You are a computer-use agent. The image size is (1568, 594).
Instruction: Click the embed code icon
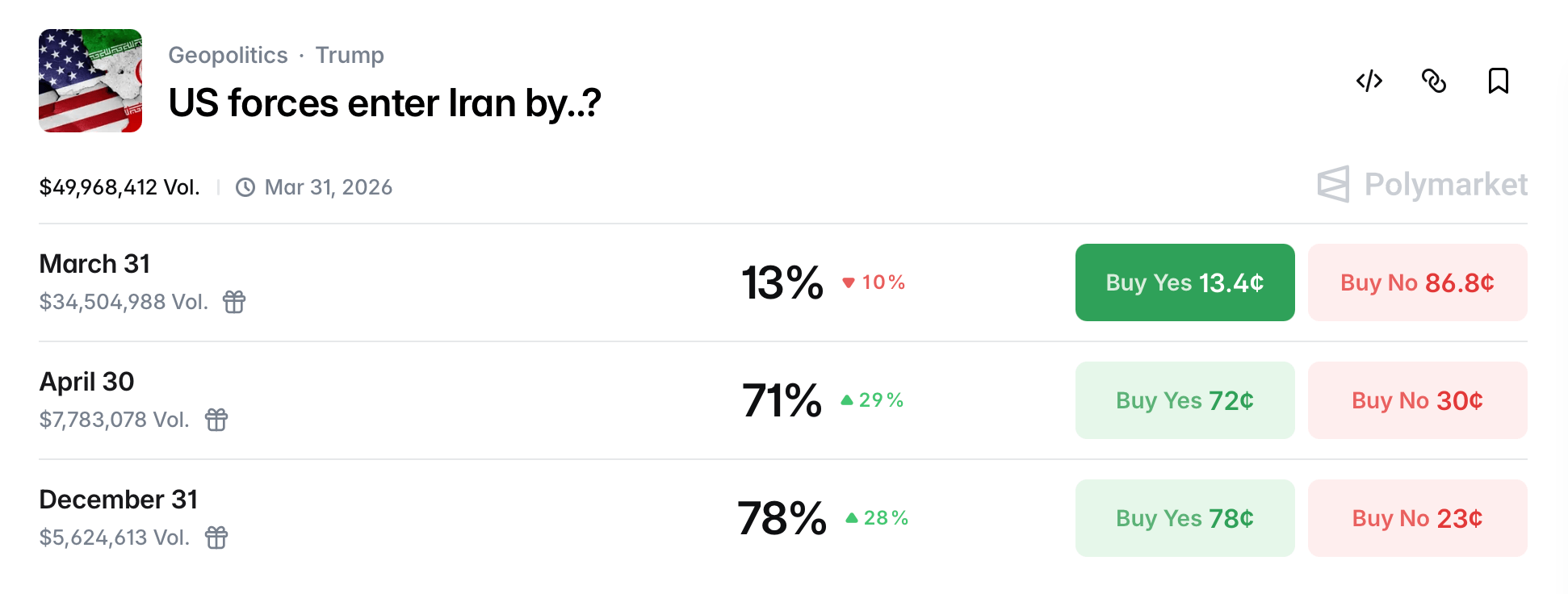pyautogui.click(x=1369, y=82)
